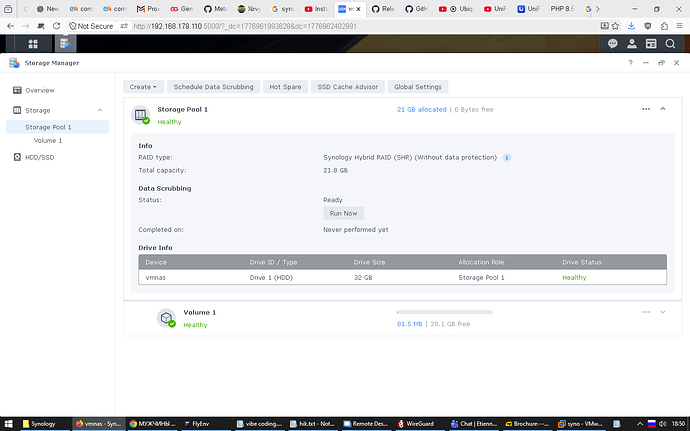690x431 pixels.
Task: Show hidden system tray icons chevron
Action: point(640,424)
